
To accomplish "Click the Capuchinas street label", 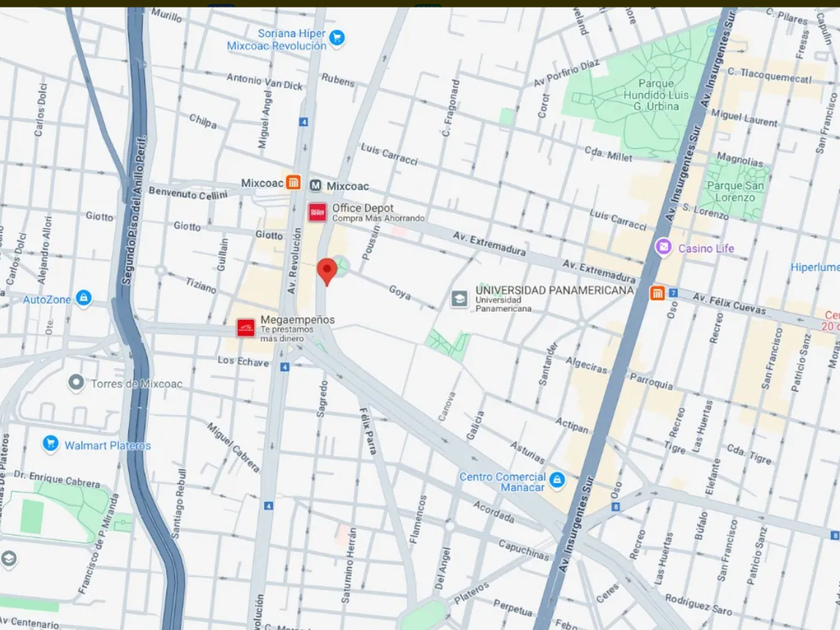I will (x=524, y=550).
